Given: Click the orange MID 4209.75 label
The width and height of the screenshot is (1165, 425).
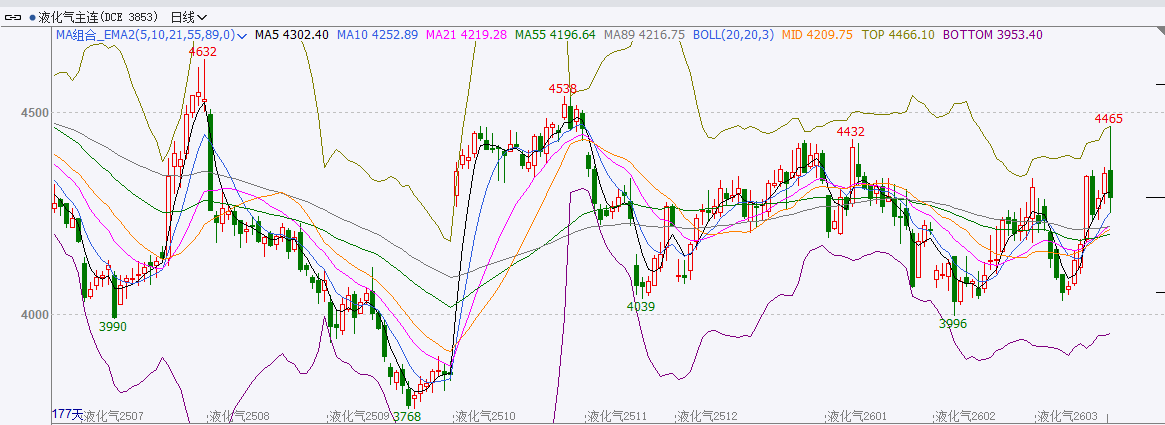Looking at the screenshot, I should coord(817,35).
